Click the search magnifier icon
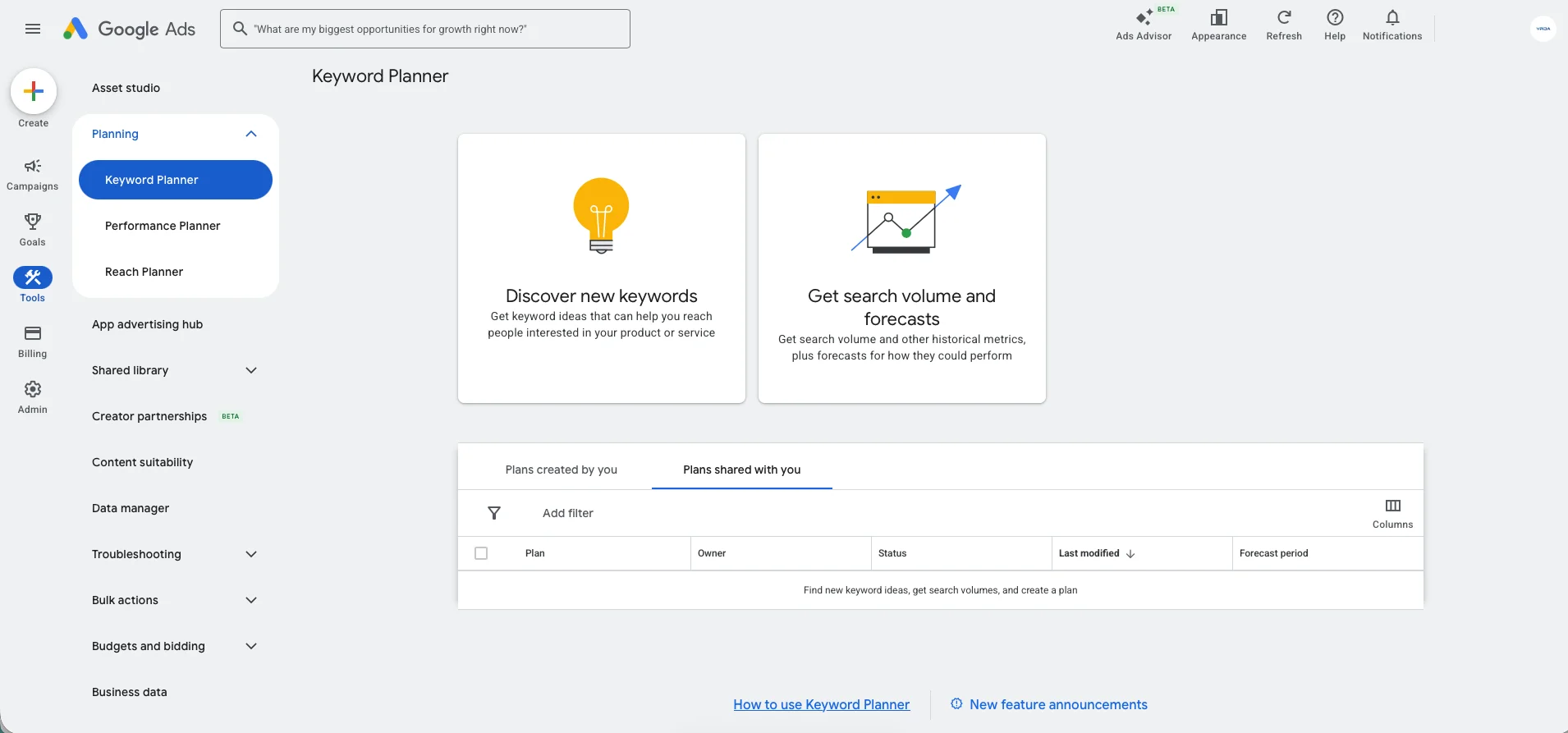The width and height of the screenshot is (1568, 733). click(x=240, y=29)
